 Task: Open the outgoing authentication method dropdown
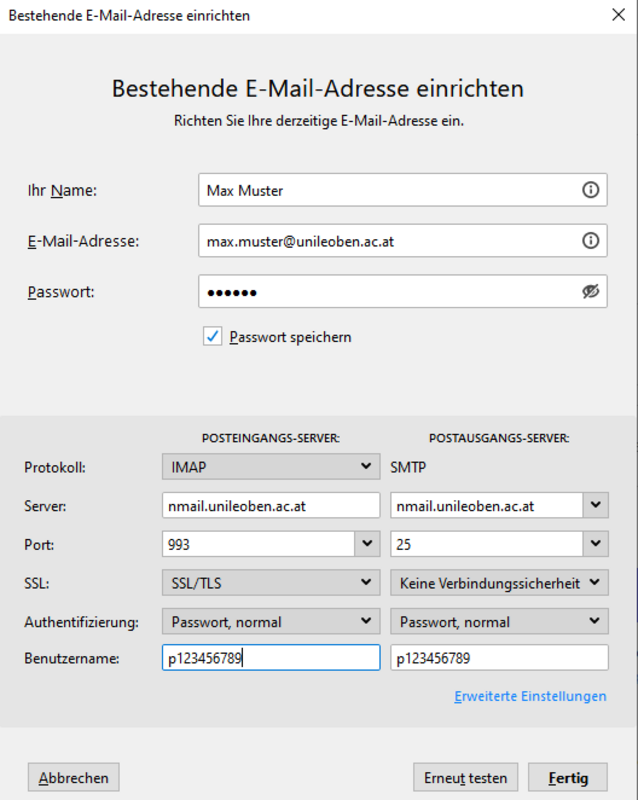point(498,622)
